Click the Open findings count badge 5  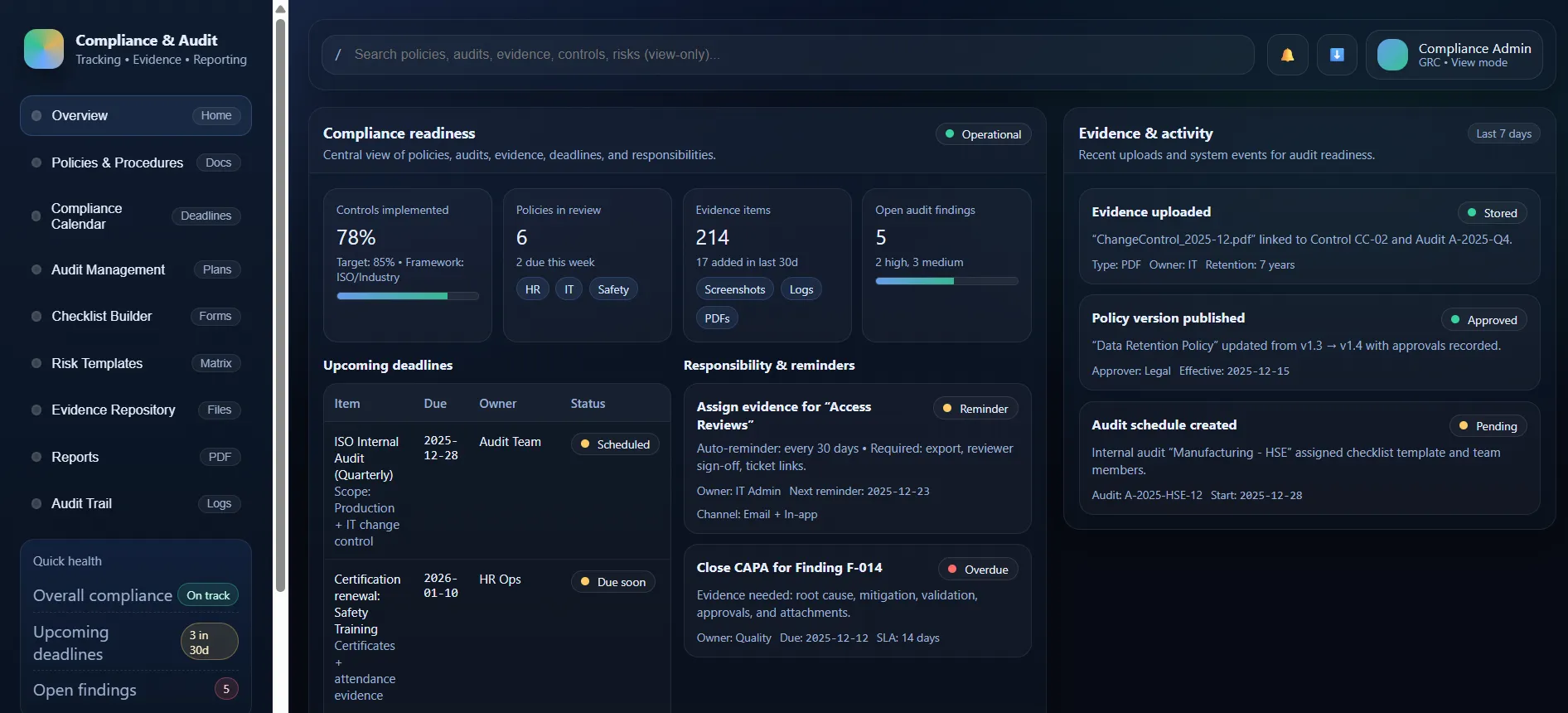click(x=226, y=690)
